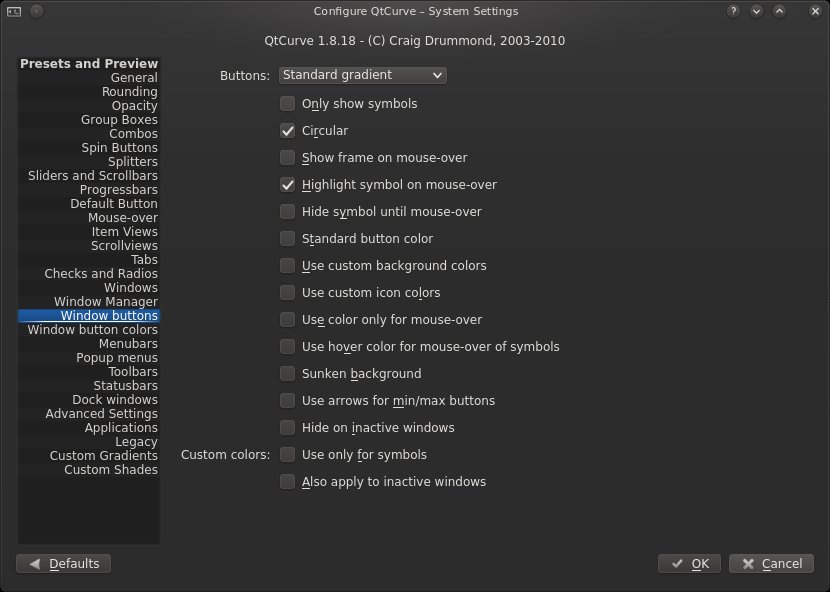The width and height of the screenshot is (830, 592).
Task: Select highlighted Window buttons entry
Action: coord(89,316)
